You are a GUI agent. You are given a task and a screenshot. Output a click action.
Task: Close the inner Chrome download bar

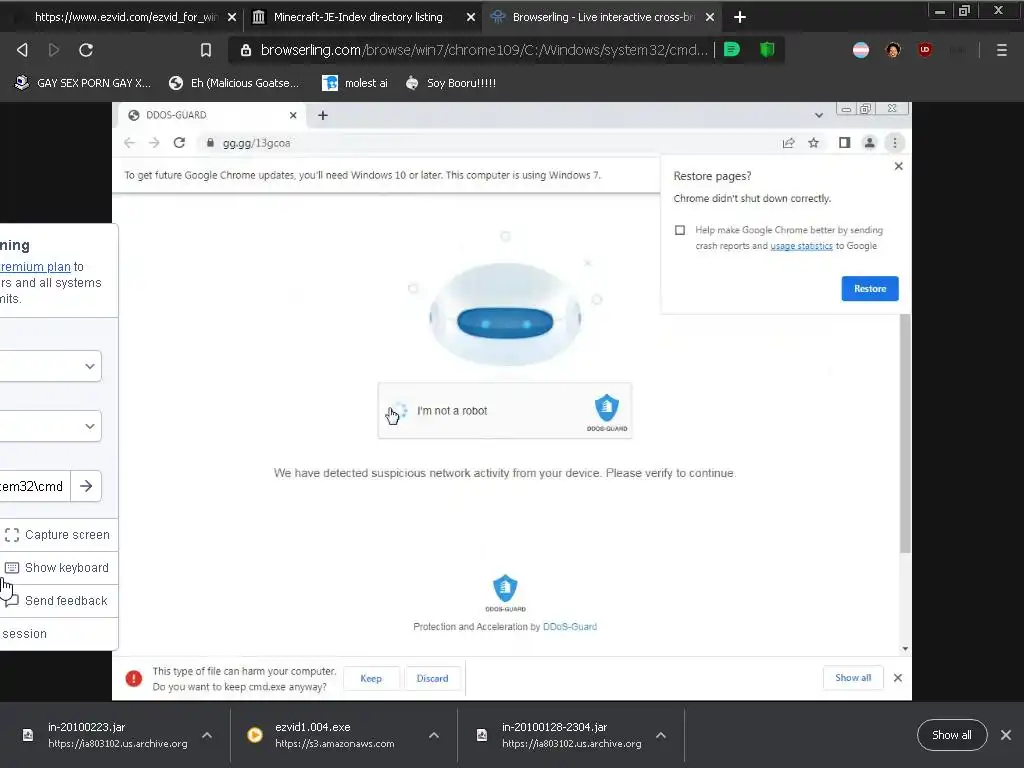[898, 678]
